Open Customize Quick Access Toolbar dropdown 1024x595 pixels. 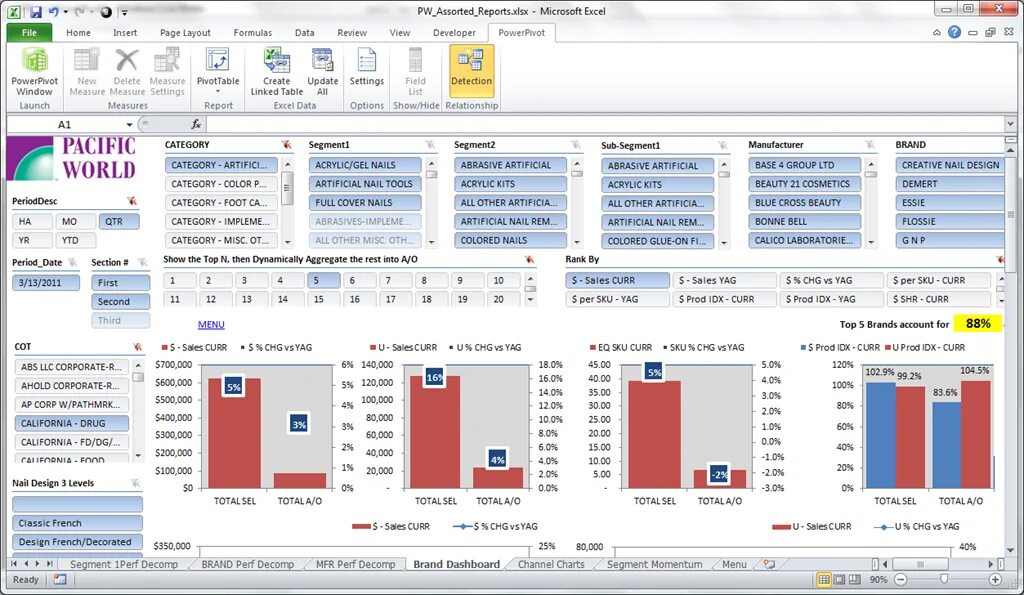pos(124,12)
